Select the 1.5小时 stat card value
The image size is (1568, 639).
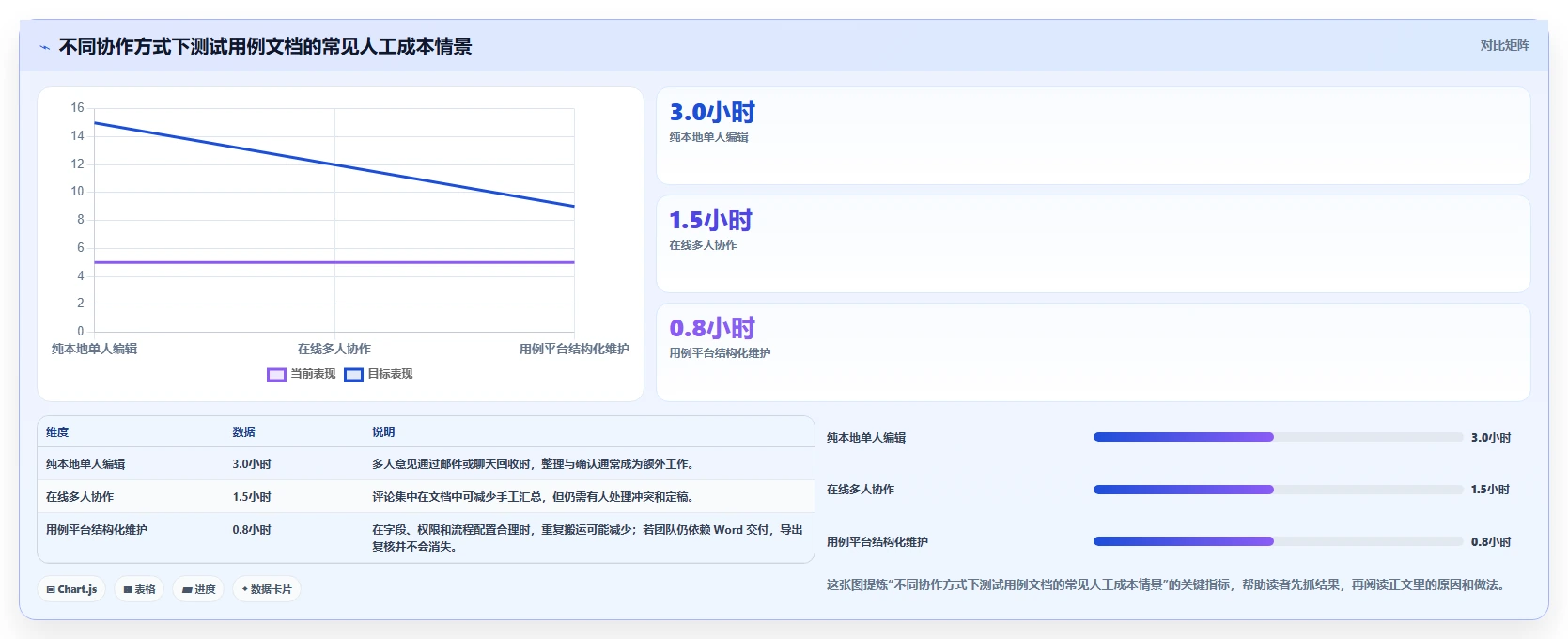click(x=710, y=220)
